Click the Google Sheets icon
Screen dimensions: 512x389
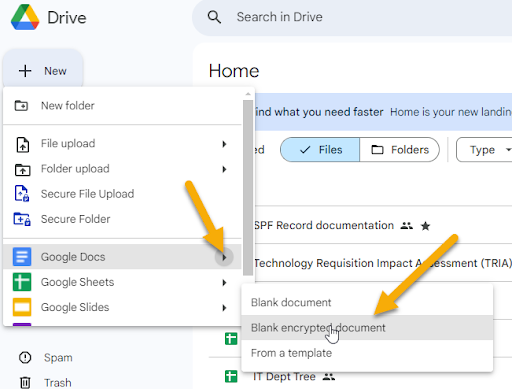22,282
